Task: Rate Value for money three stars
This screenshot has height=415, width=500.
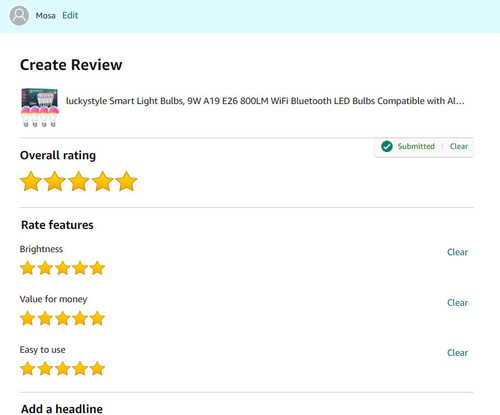Action: [x=63, y=318]
